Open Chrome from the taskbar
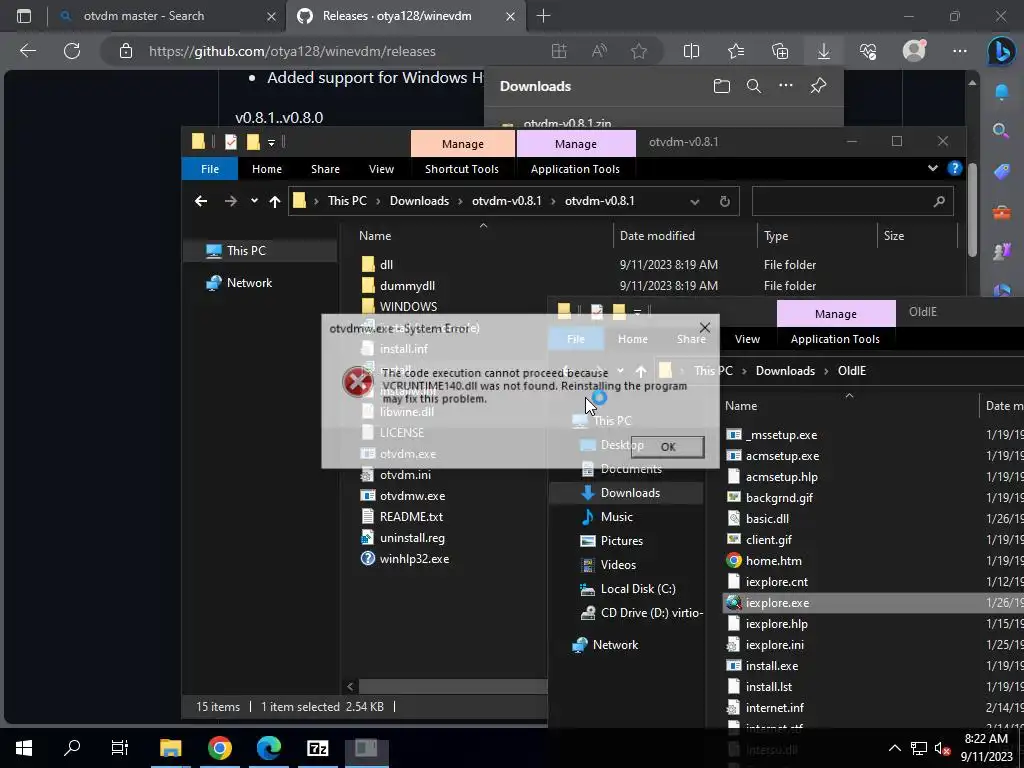Screen dimensions: 1024x768 pos(219,748)
